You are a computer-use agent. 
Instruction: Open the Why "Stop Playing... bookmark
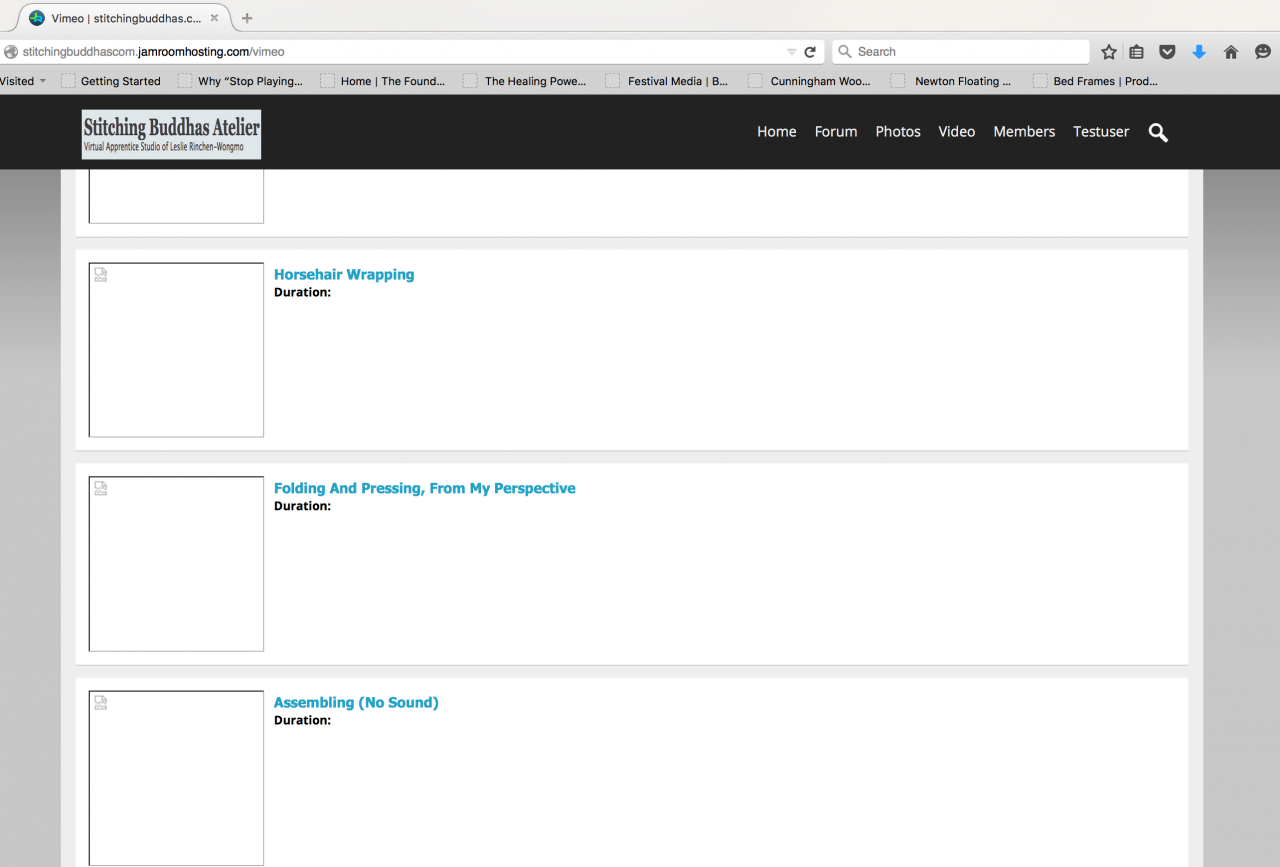tap(241, 81)
